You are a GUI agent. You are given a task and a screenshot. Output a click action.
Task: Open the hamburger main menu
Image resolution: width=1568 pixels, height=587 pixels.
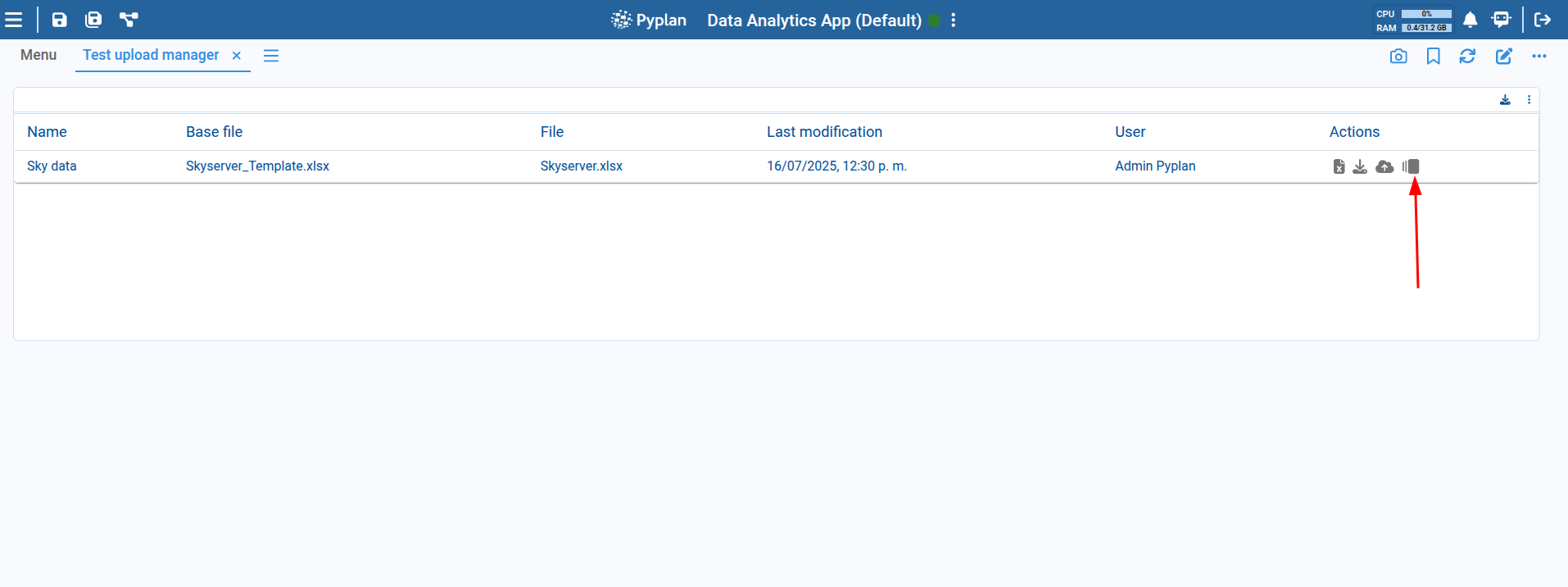14,20
